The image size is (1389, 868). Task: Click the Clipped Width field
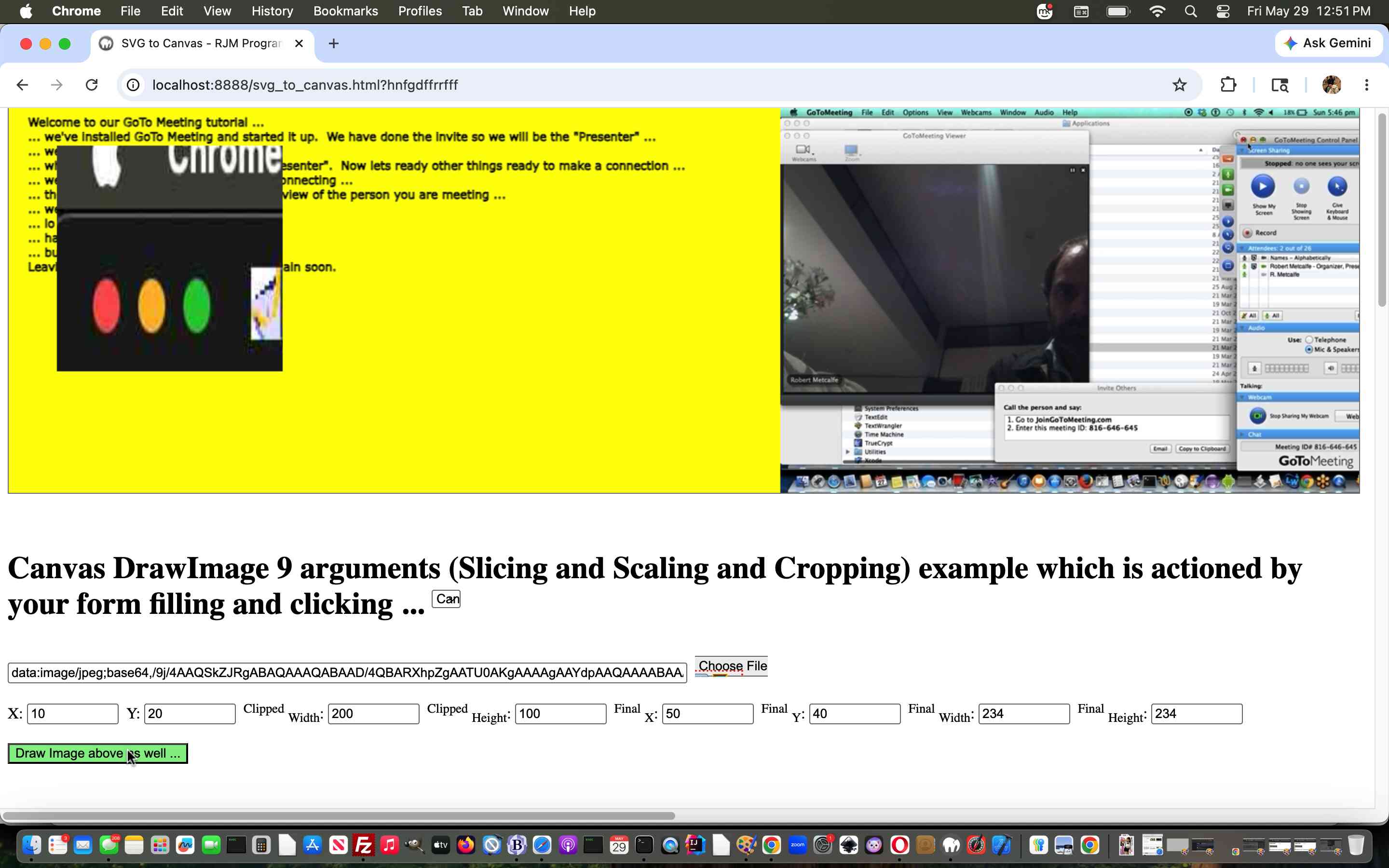(x=373, y=714)
